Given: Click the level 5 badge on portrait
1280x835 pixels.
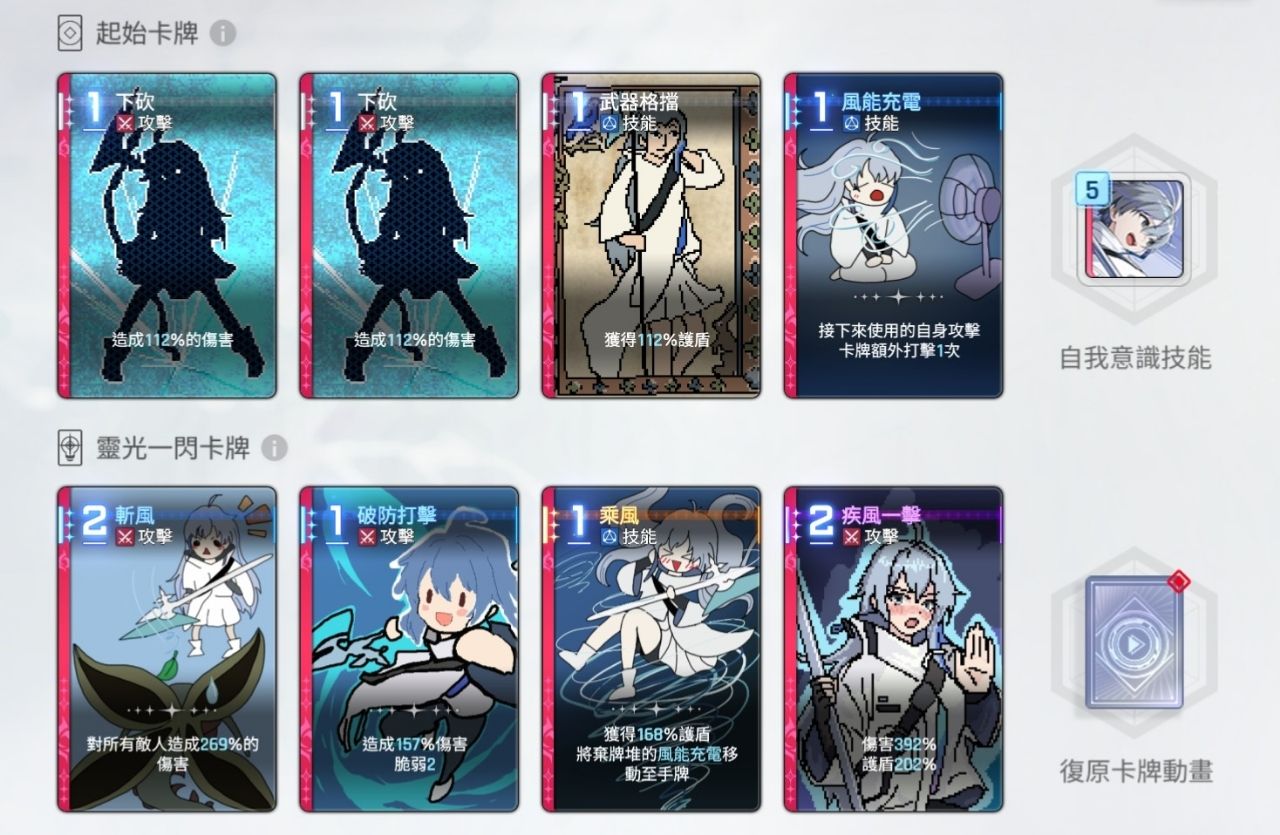Looking at the screenshot, I should 1092,189.
